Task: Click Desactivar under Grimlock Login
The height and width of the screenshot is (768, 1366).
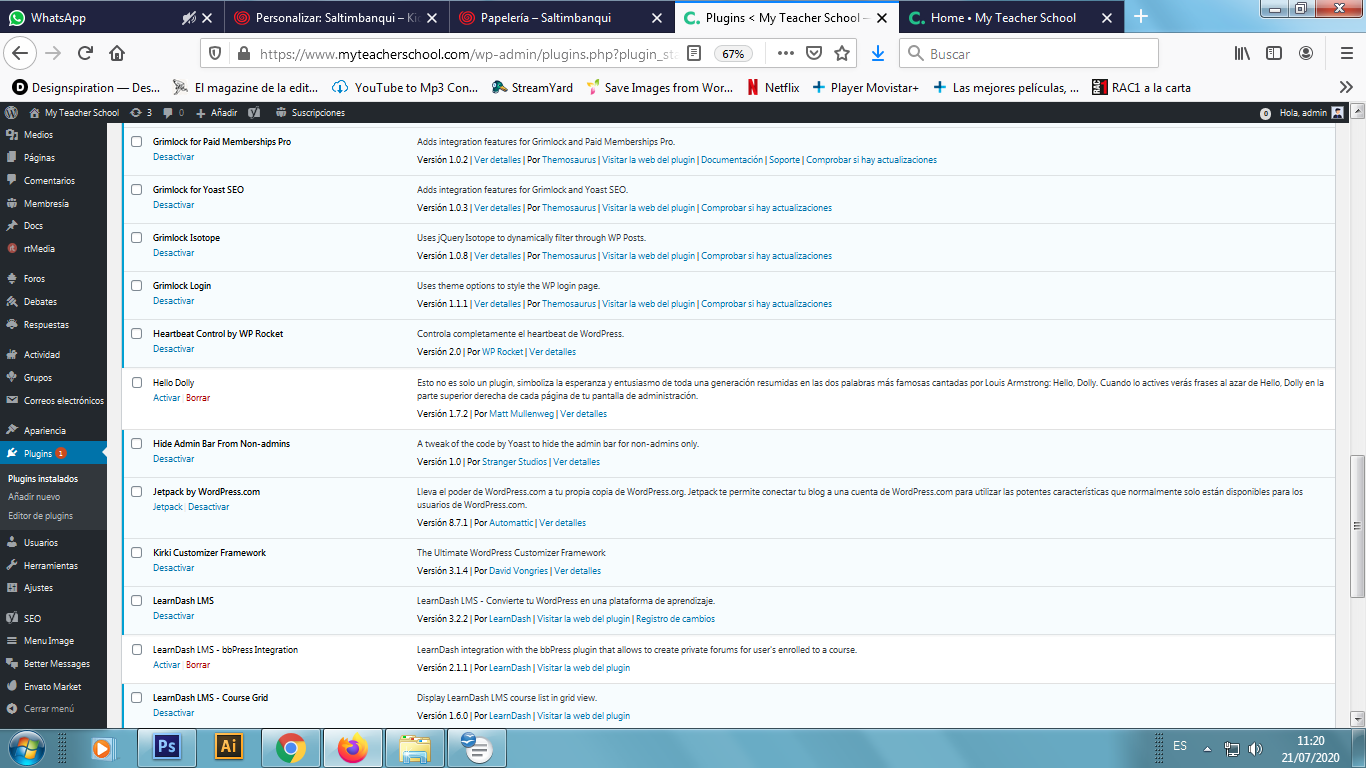Action: (173, 301)
